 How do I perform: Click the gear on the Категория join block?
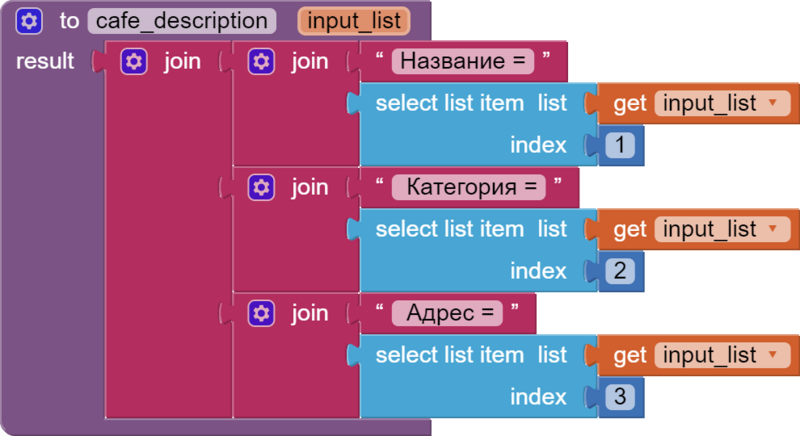pos(262,187)
